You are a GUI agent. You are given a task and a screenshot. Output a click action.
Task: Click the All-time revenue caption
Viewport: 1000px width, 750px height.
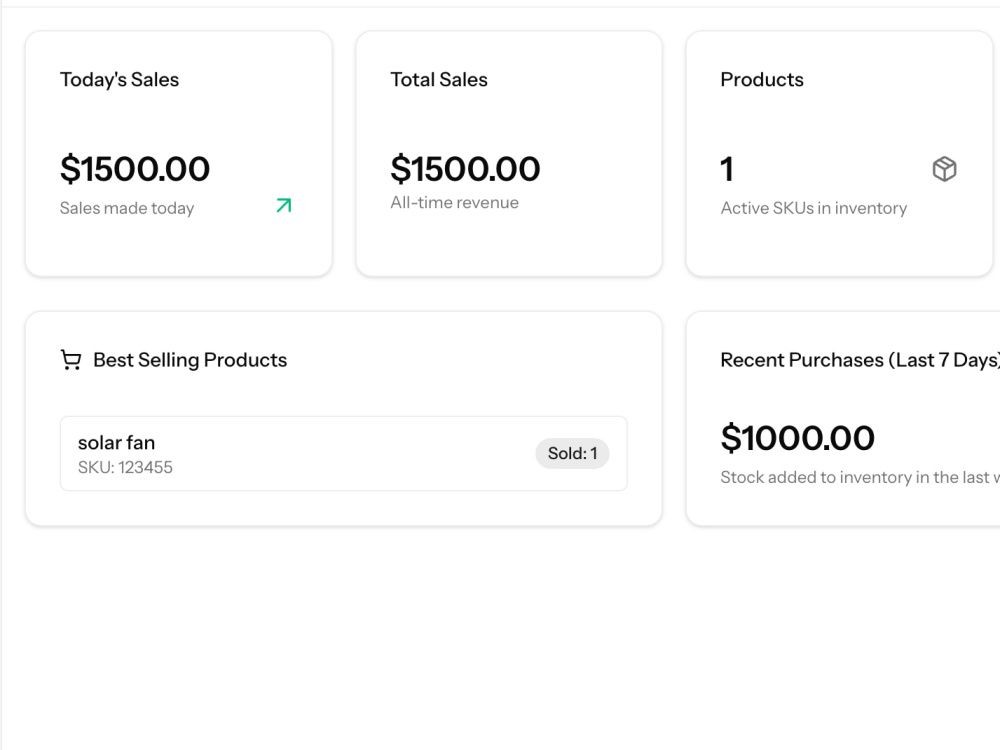pyautogui.click(x=455, y=203)
